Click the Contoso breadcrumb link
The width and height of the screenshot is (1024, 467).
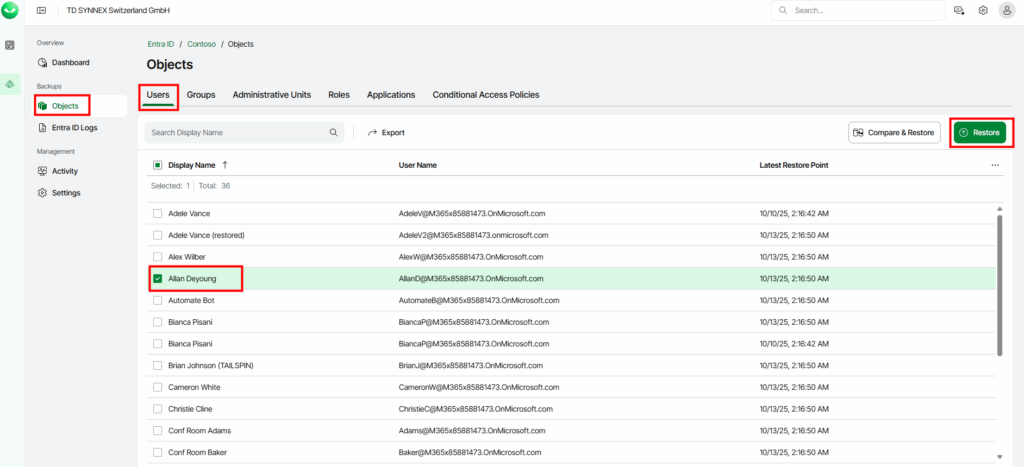click(203, 44)
